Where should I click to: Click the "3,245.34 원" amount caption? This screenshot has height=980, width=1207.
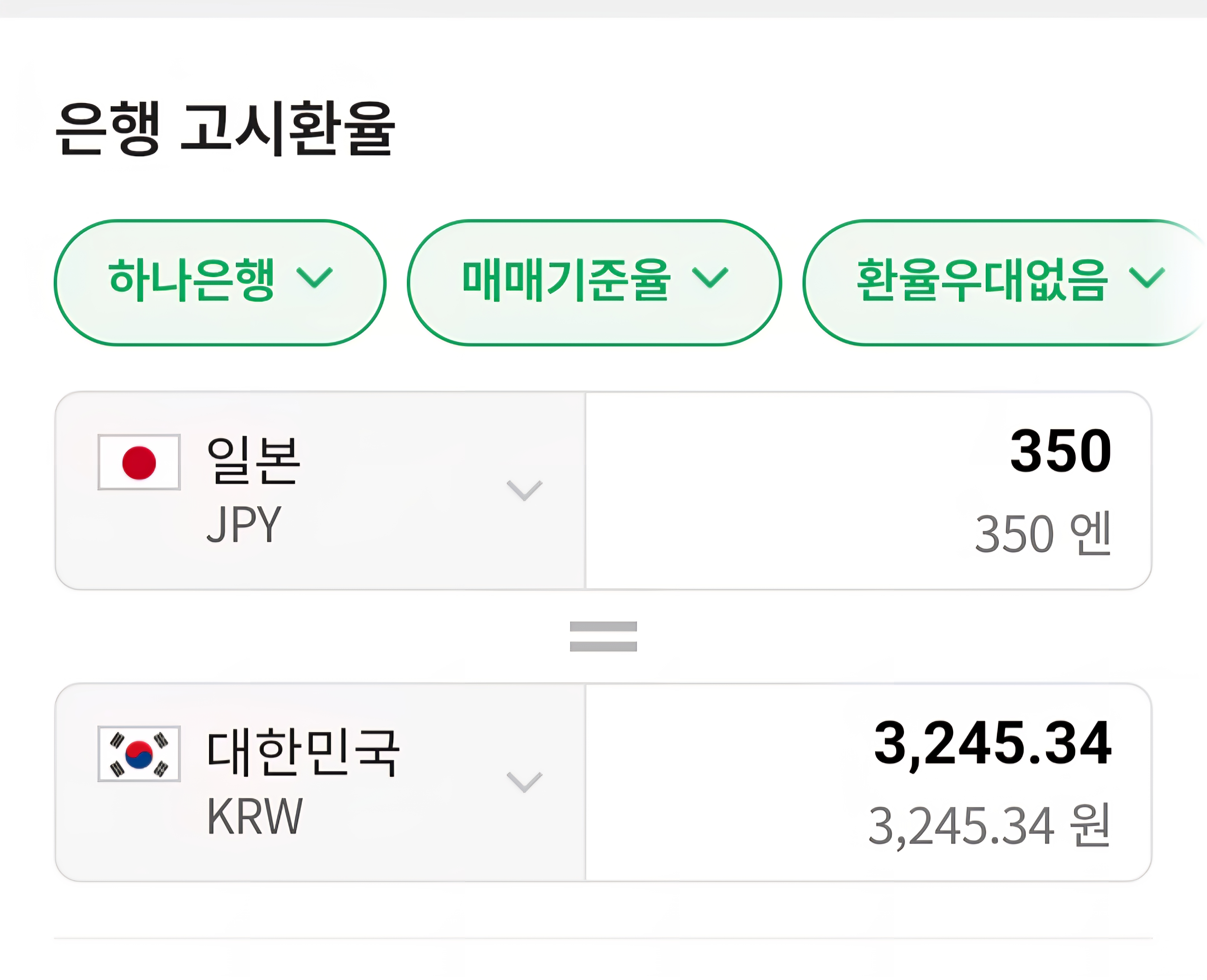click(x=989, y=826)
